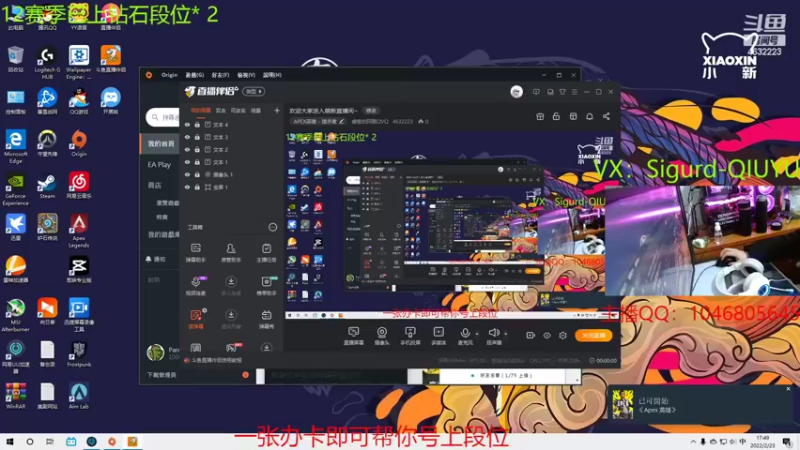Open the 主播任务 streamer tasks tool

[x=266, y=253]
